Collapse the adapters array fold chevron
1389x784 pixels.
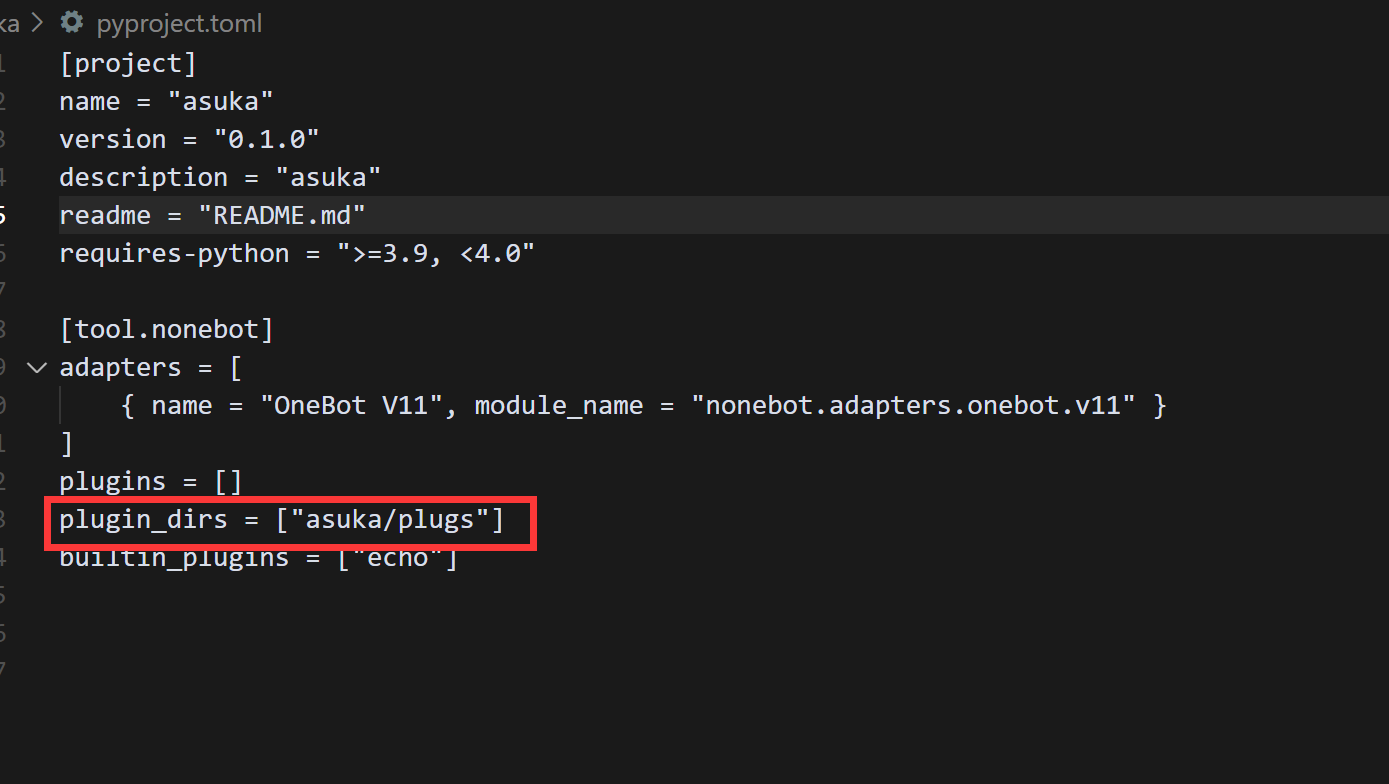point(37,367)
